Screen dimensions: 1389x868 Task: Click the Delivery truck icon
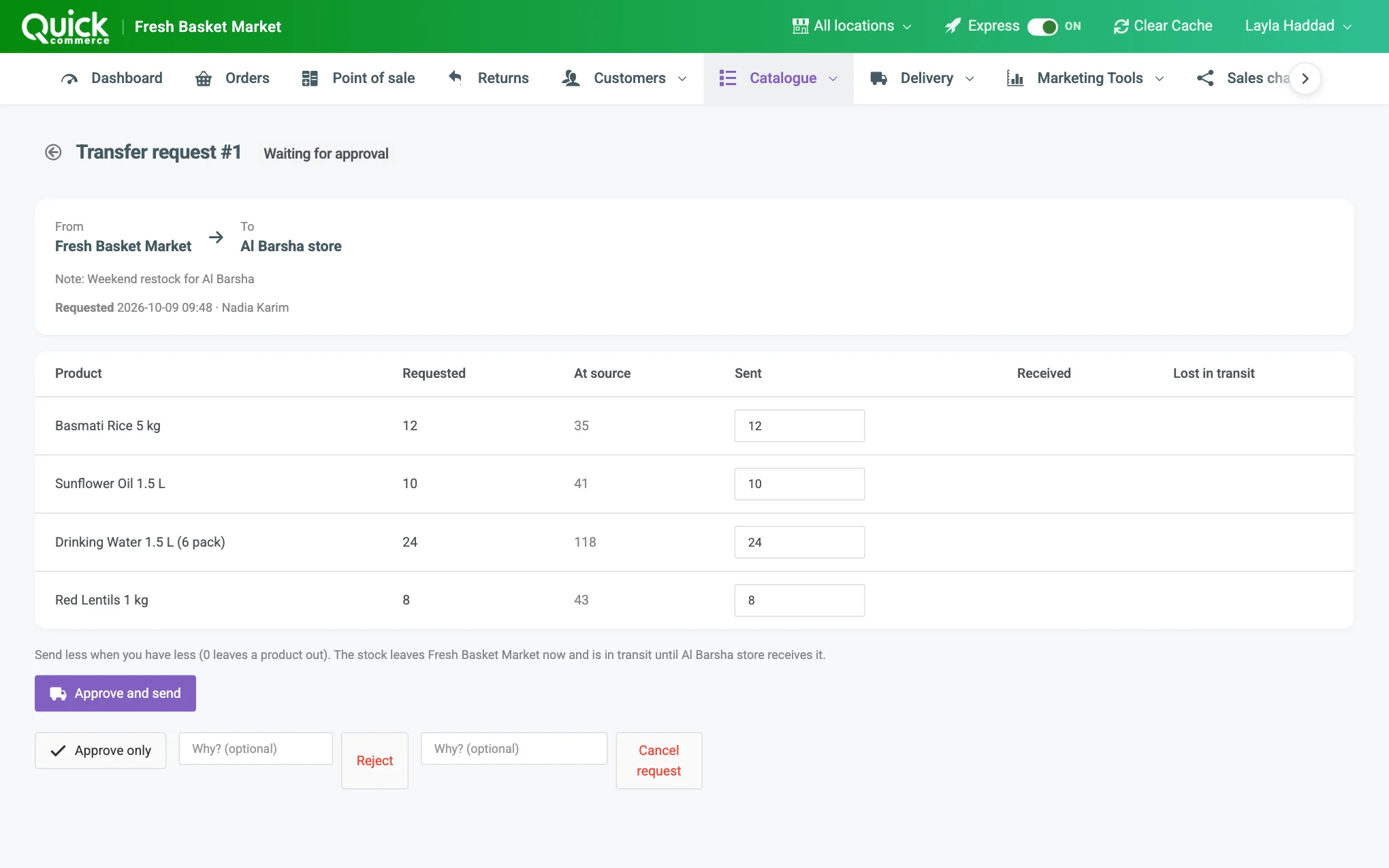point(879,78)
